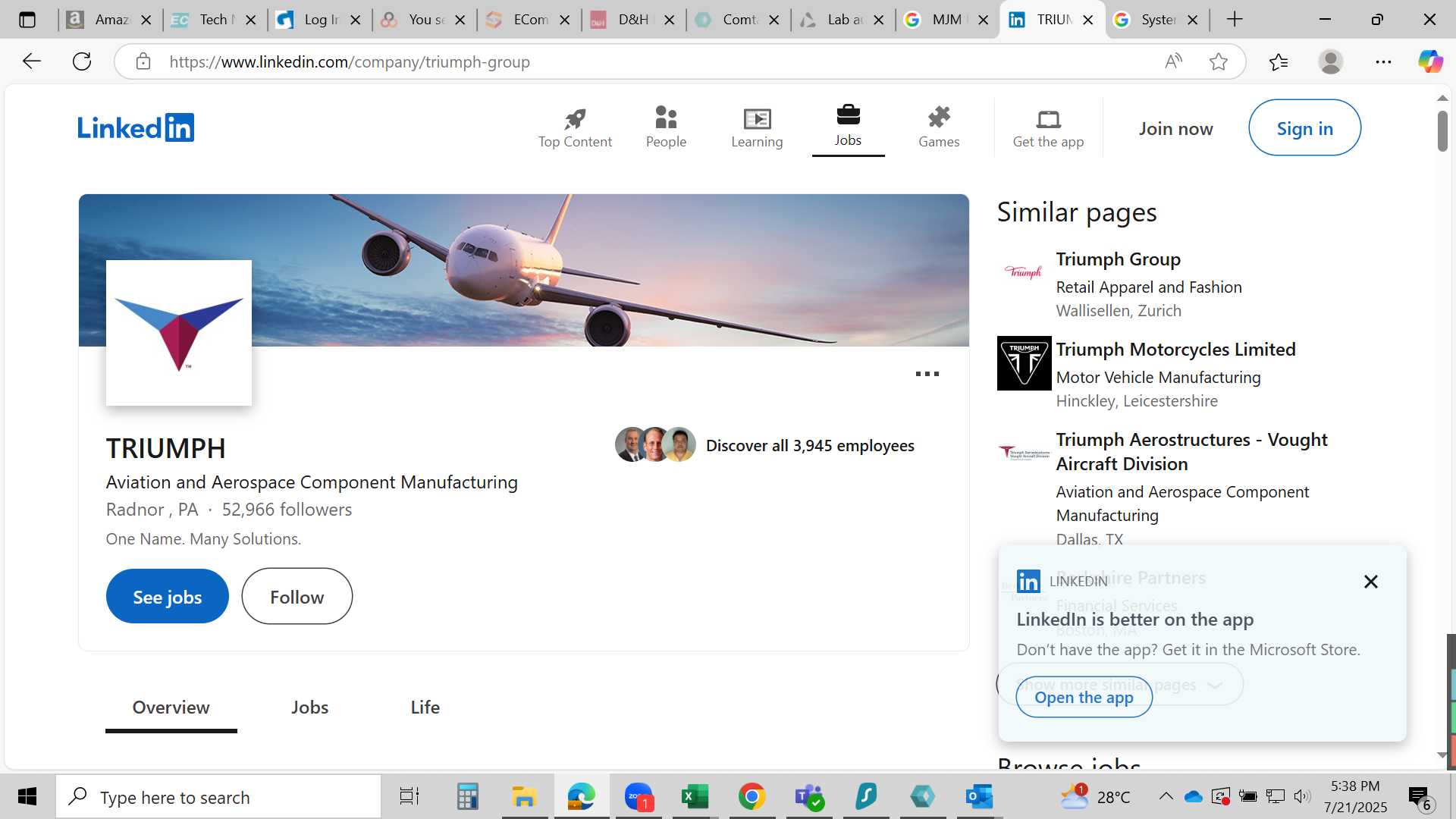Open the Copilot icon in the browser
This screenshot has height=819, width=1456.
[1430, 61]
